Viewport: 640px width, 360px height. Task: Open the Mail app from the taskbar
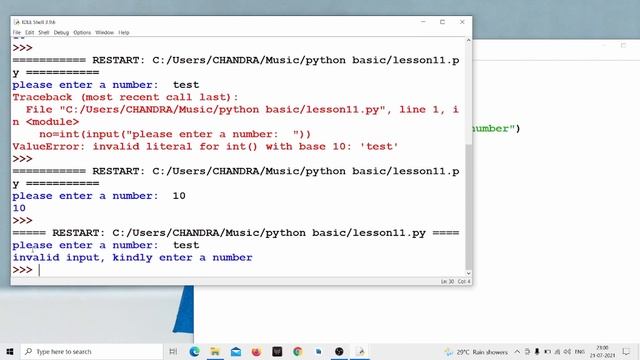point(236,351)
